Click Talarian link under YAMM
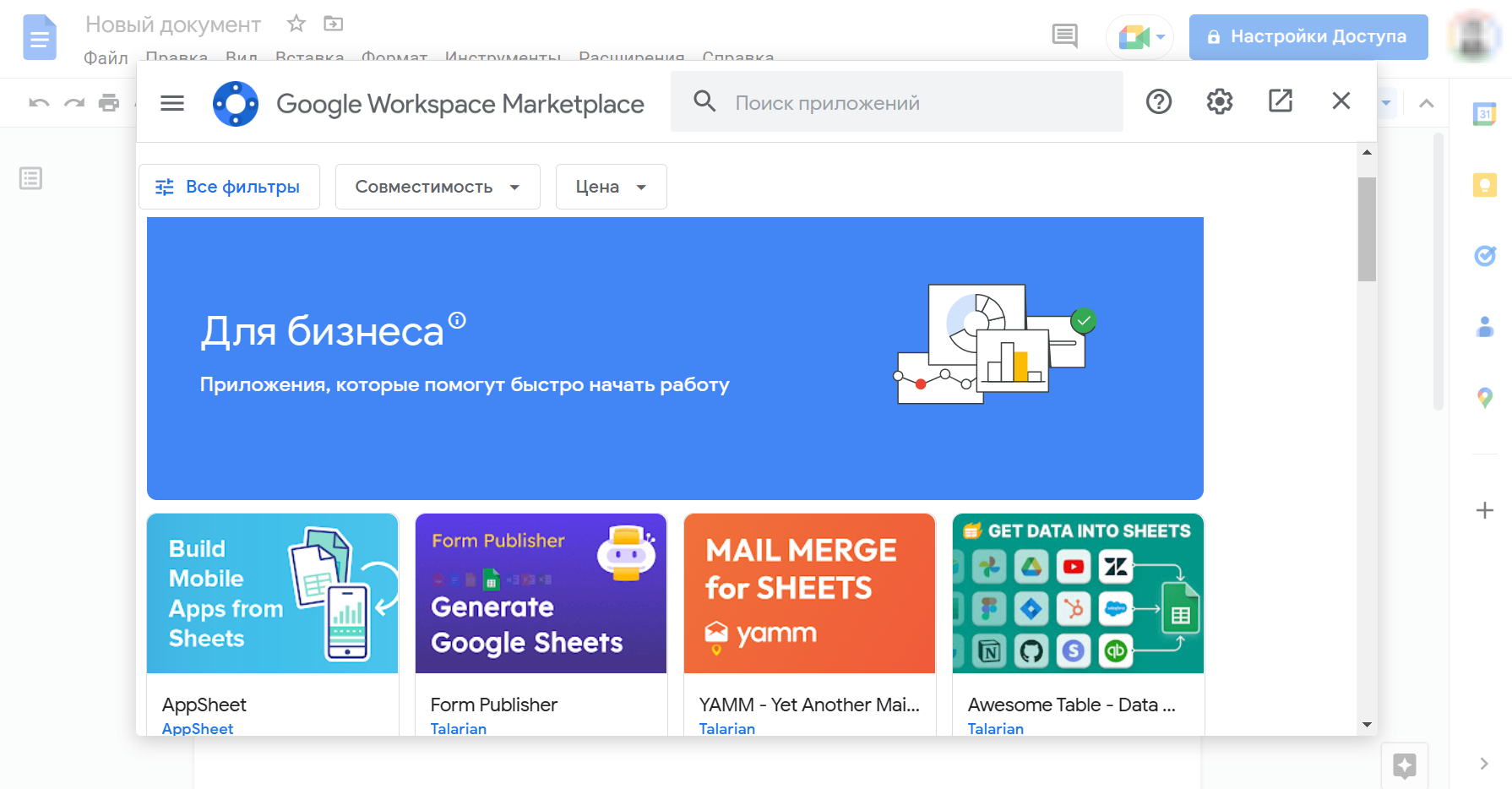The height and width of the screenshot is (789, 1512). point(727,728)
